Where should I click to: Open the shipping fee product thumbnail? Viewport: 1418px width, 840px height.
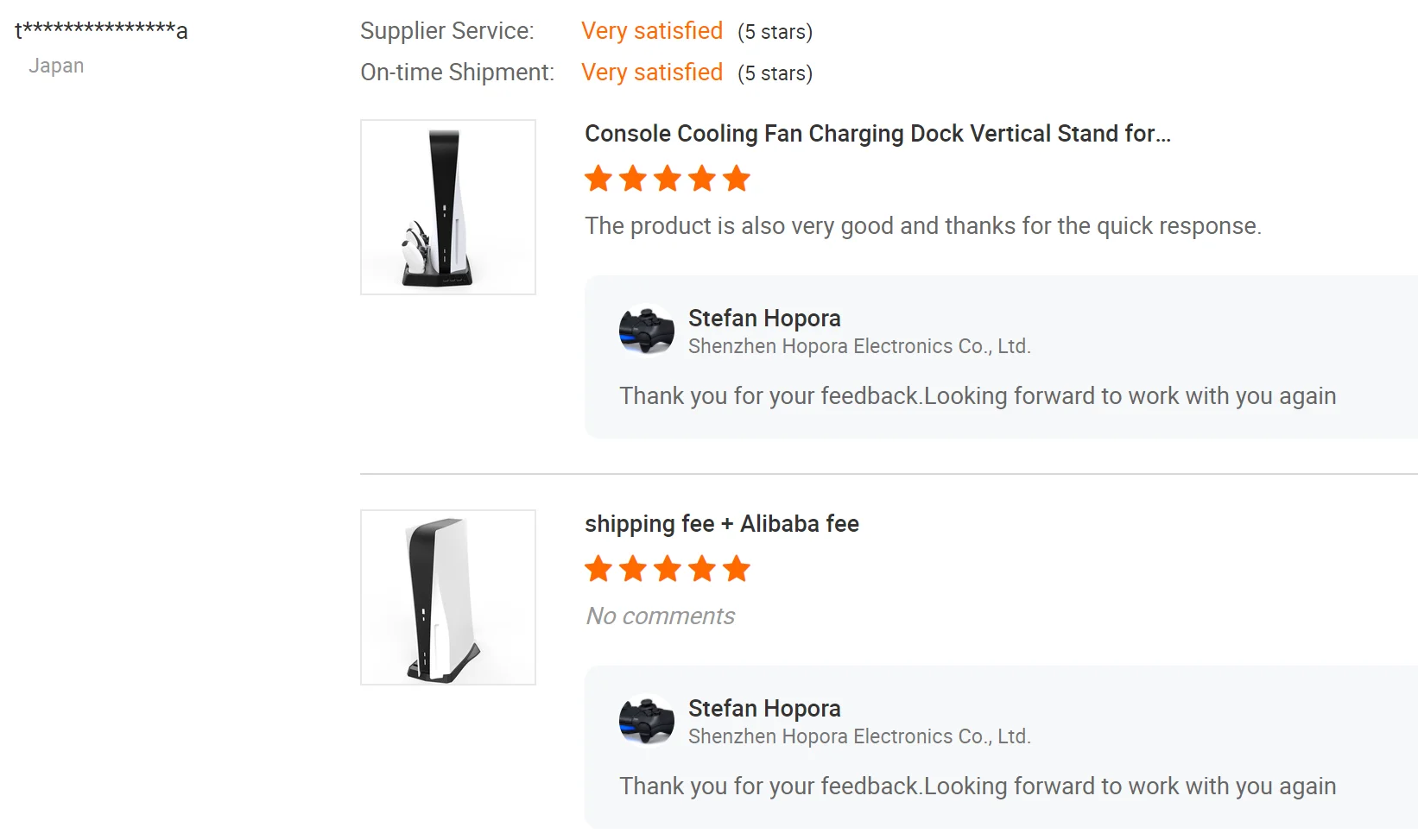coord(447,597)
